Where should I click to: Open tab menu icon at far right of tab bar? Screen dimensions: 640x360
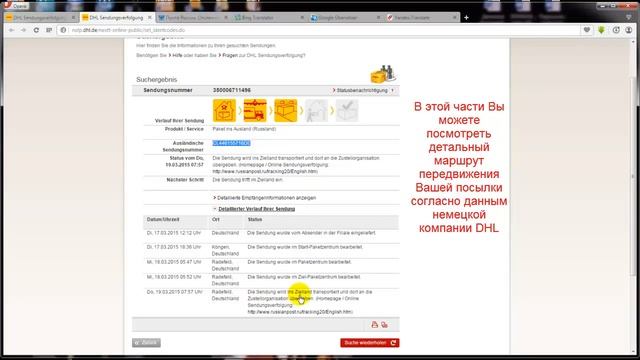(x=629, y=18)
